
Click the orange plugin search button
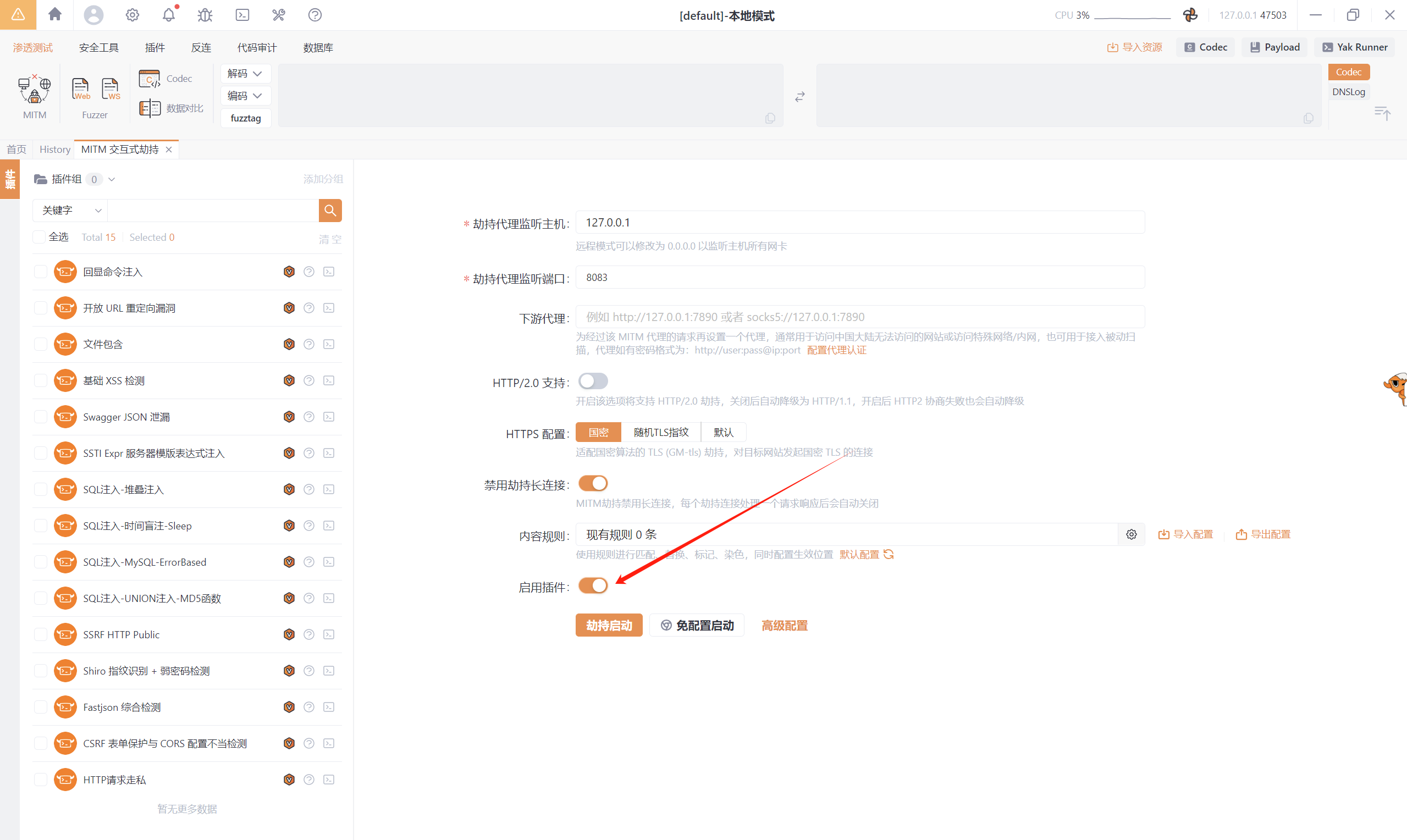[330, 211]
